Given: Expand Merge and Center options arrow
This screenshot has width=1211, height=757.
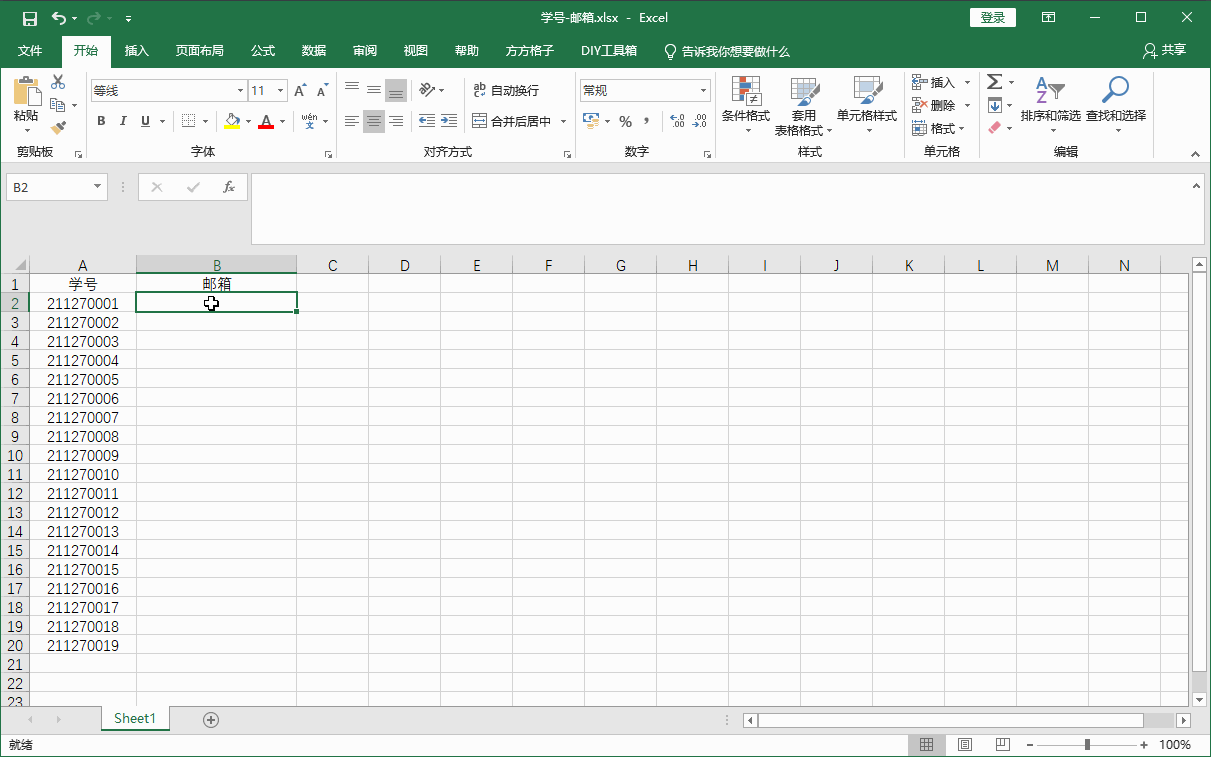Looking at the screenshot, I should (563, 121).
